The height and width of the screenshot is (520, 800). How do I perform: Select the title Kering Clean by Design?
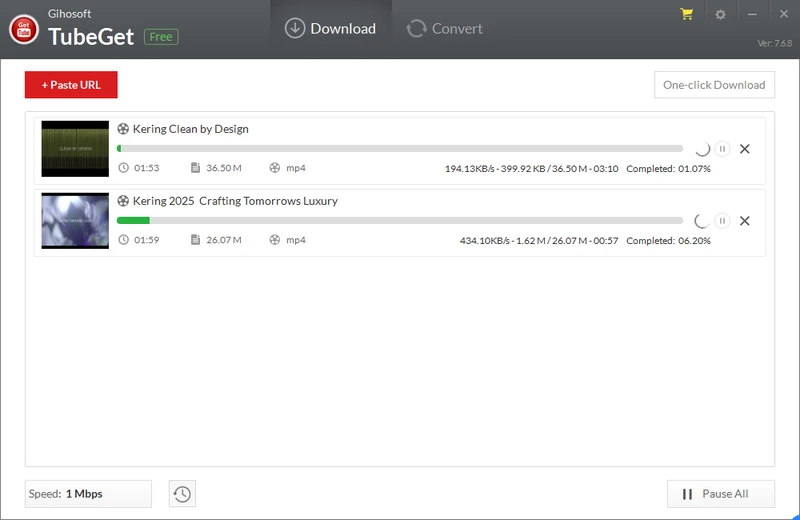[x=191, y=129]
